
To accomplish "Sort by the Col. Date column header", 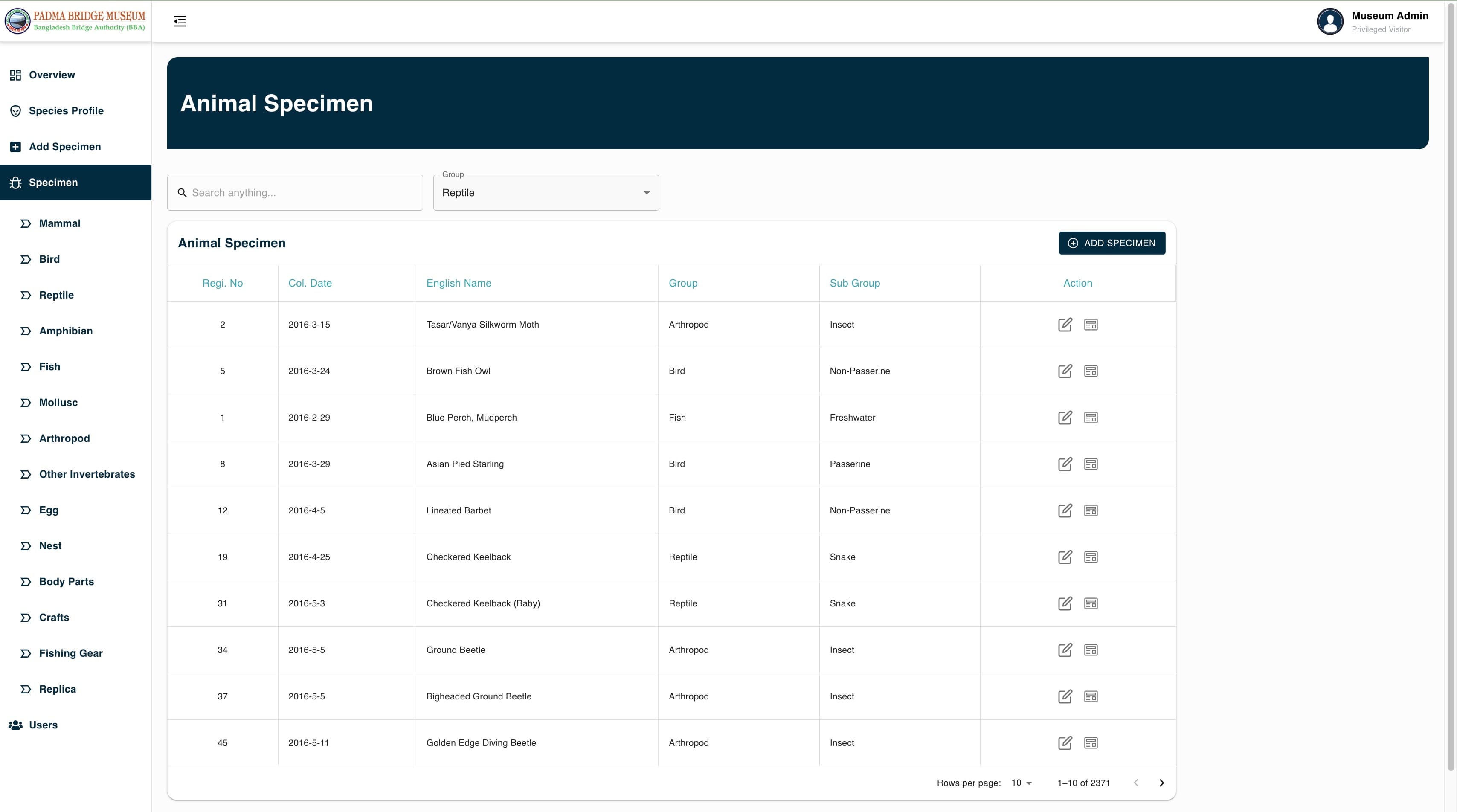I will (310, 283).
